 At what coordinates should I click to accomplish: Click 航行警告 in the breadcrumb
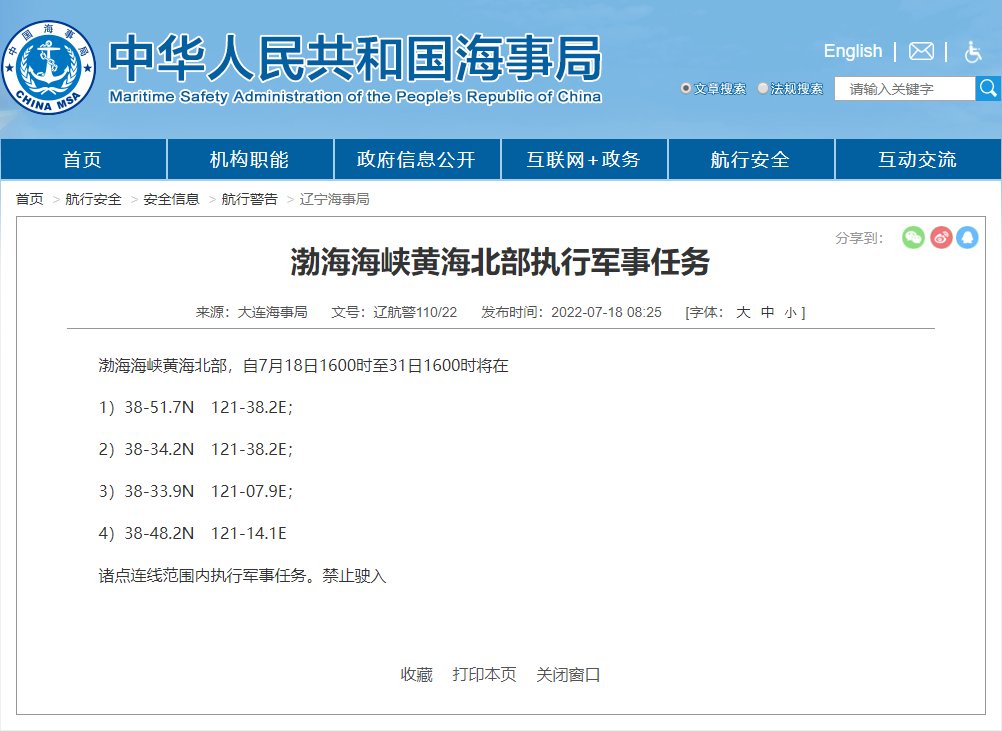[x=250, y=199]
